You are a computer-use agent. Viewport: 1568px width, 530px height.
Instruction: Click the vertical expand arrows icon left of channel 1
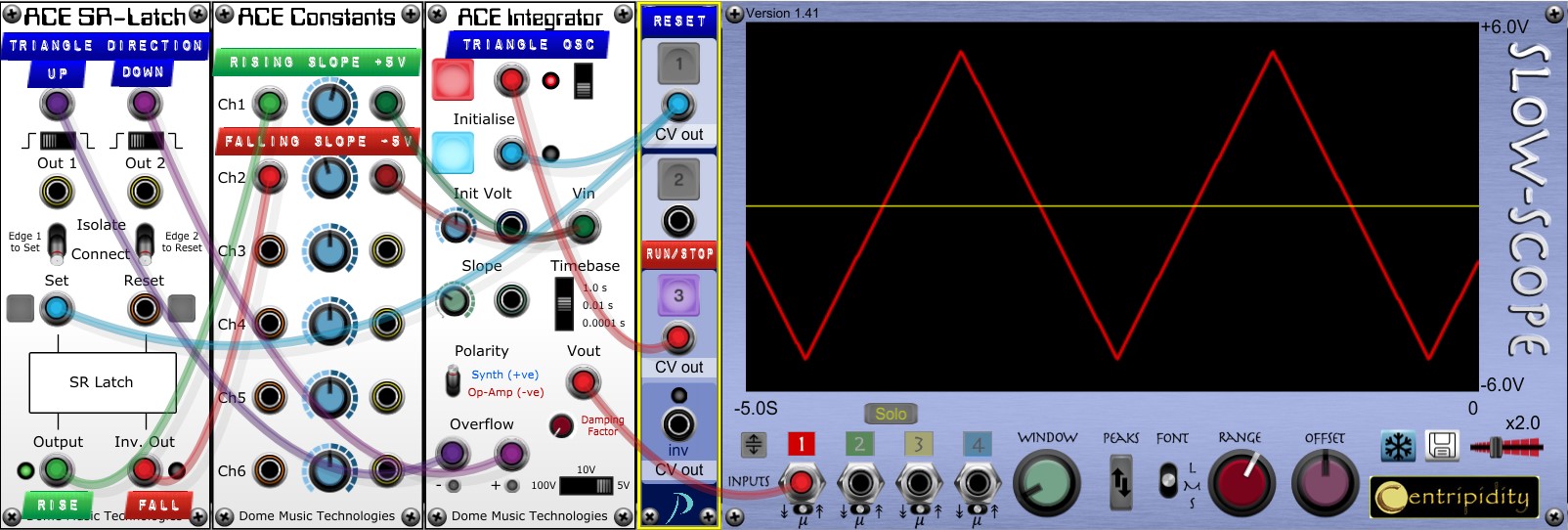[754, 445]
